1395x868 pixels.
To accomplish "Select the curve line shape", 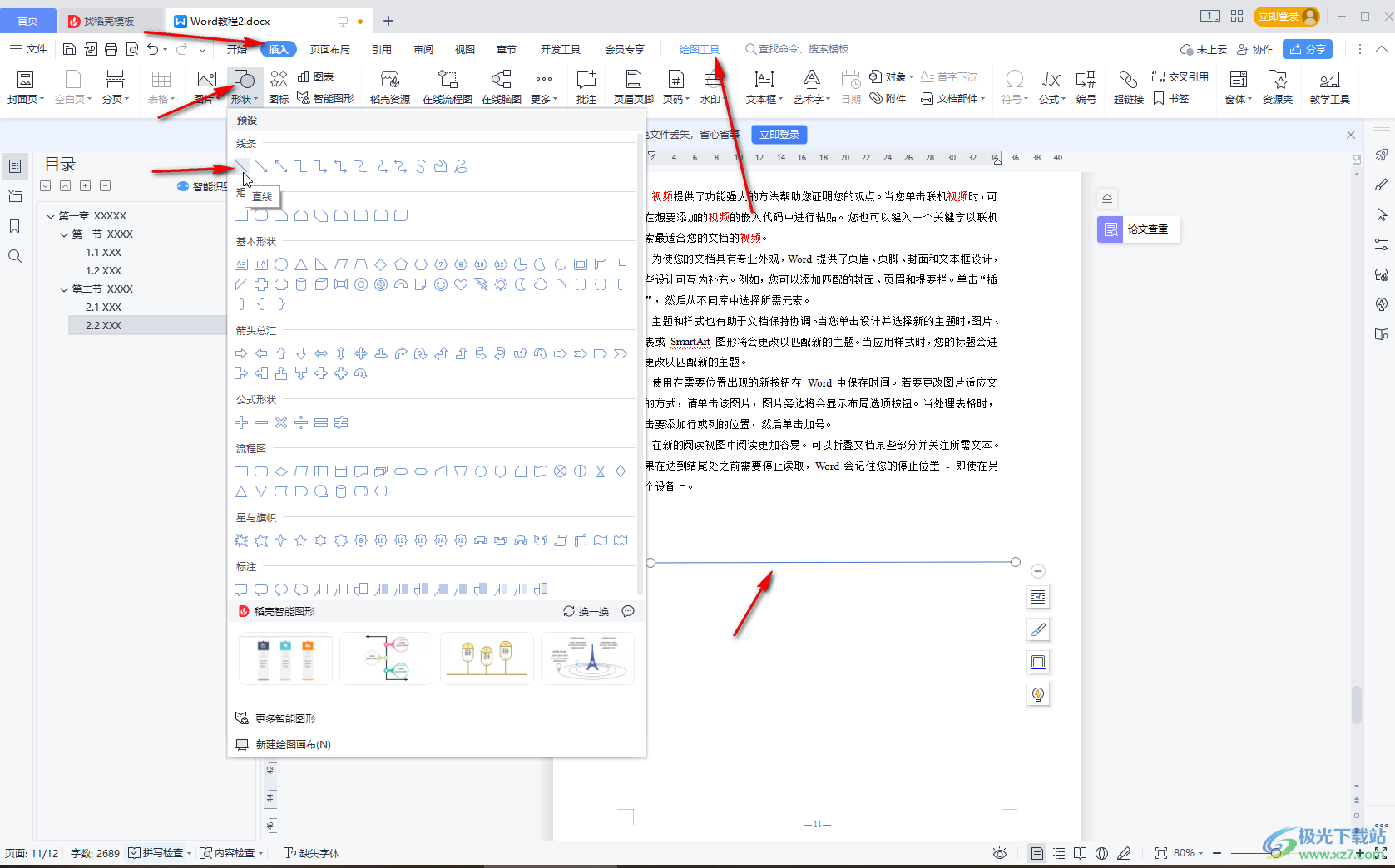I will click(x=421, y=166).
